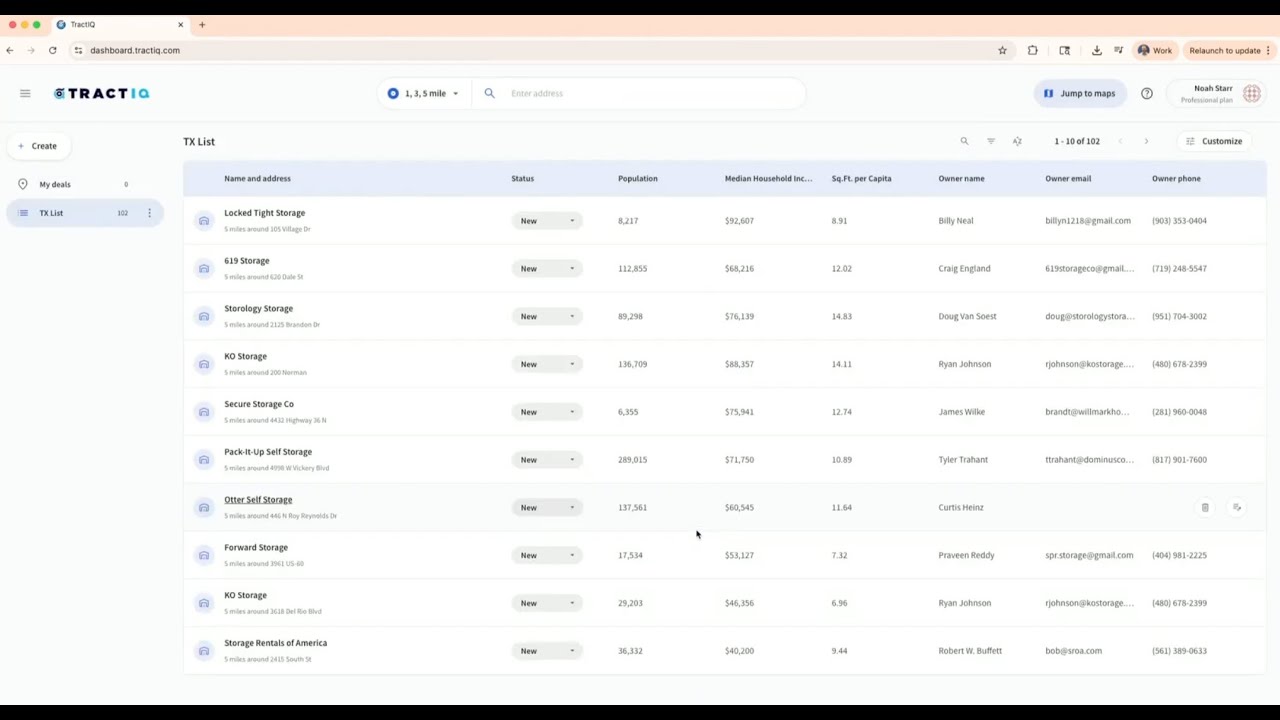The image size is (1280, 720).
Task: Open the browser media controls icon
Action: (x=1118, y=50)
